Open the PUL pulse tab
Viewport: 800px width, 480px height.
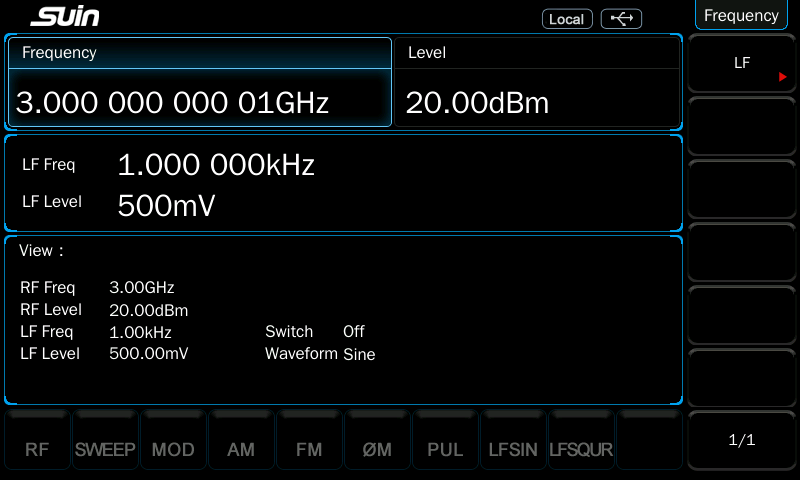click(445, 450)
